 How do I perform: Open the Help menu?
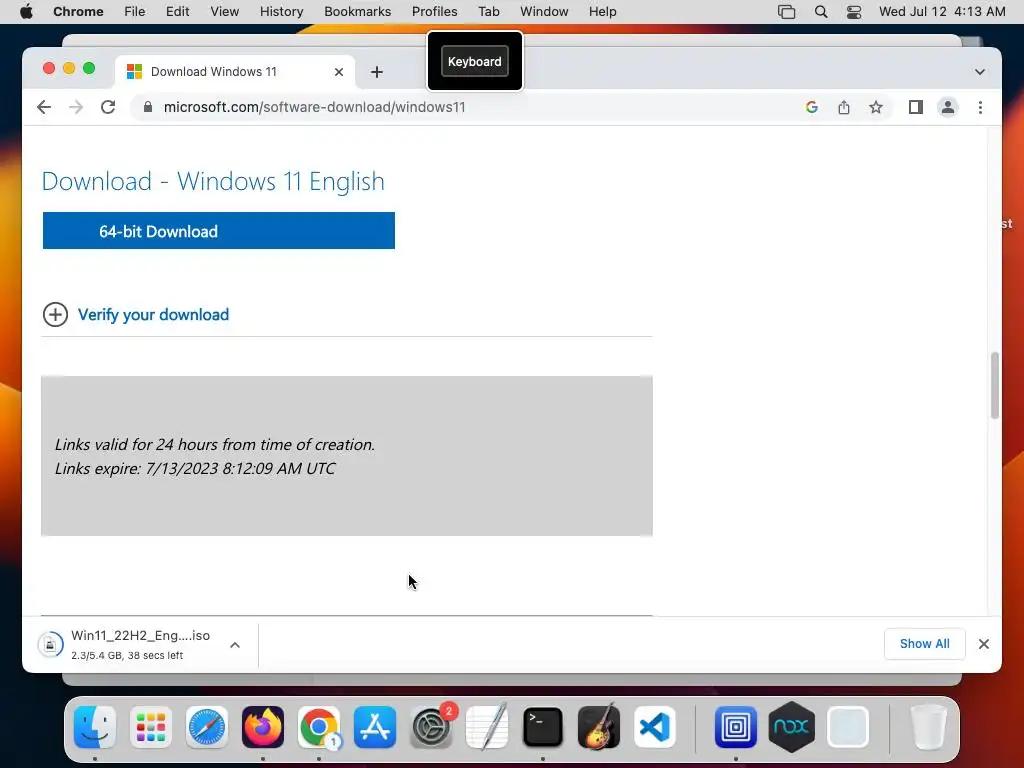pos(602,12)
